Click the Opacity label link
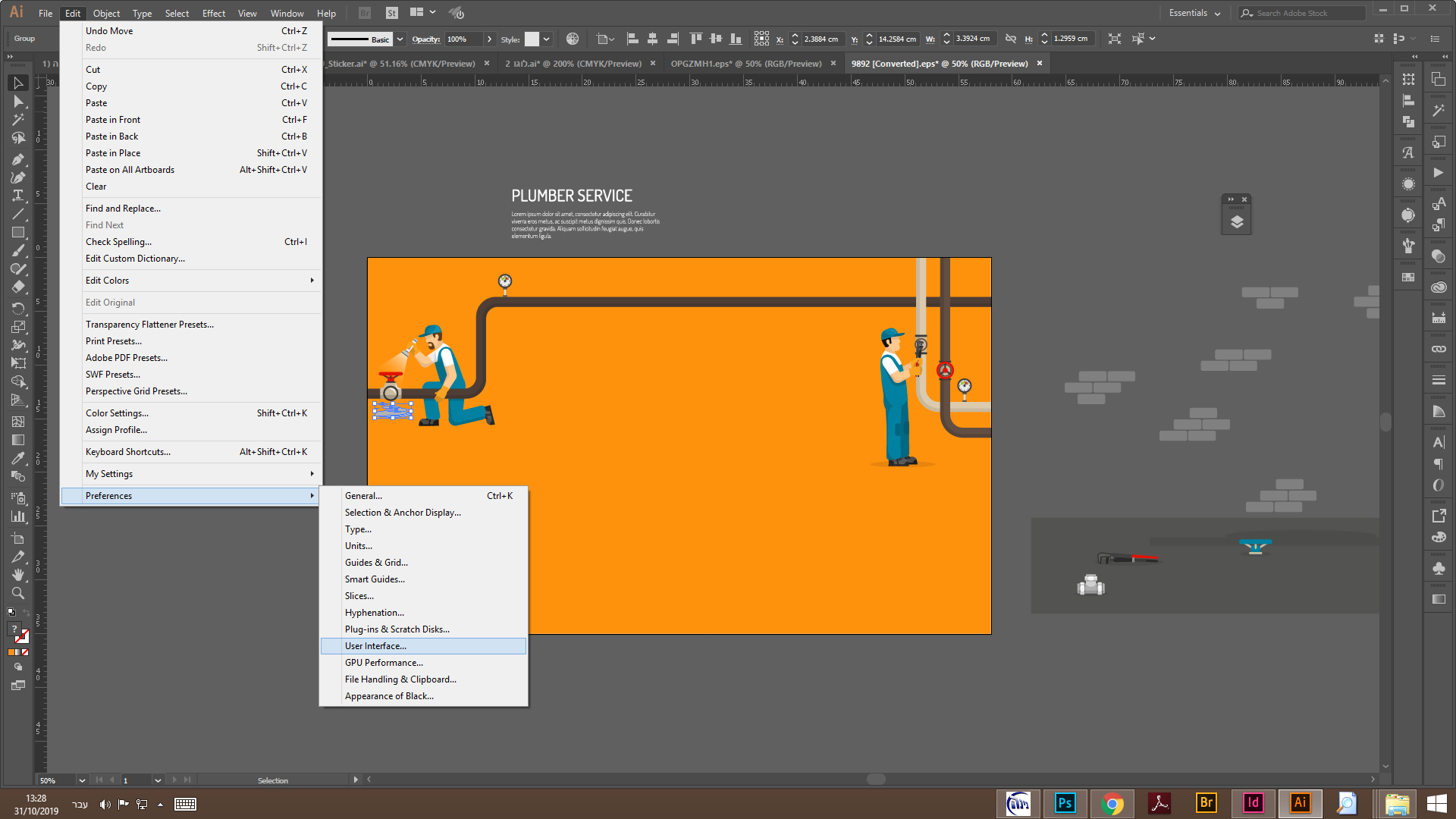 coord(425,39)
